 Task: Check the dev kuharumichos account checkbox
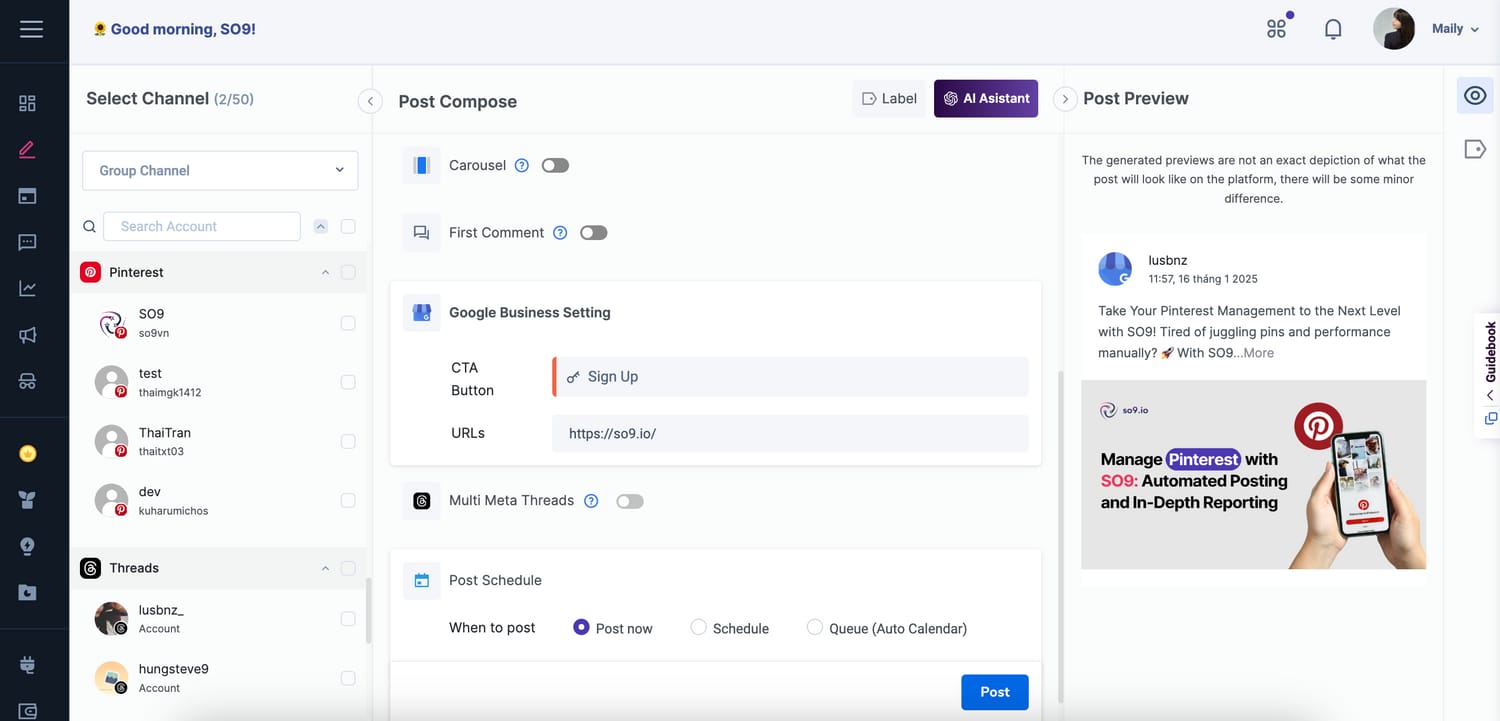click(x=348, y=500)
